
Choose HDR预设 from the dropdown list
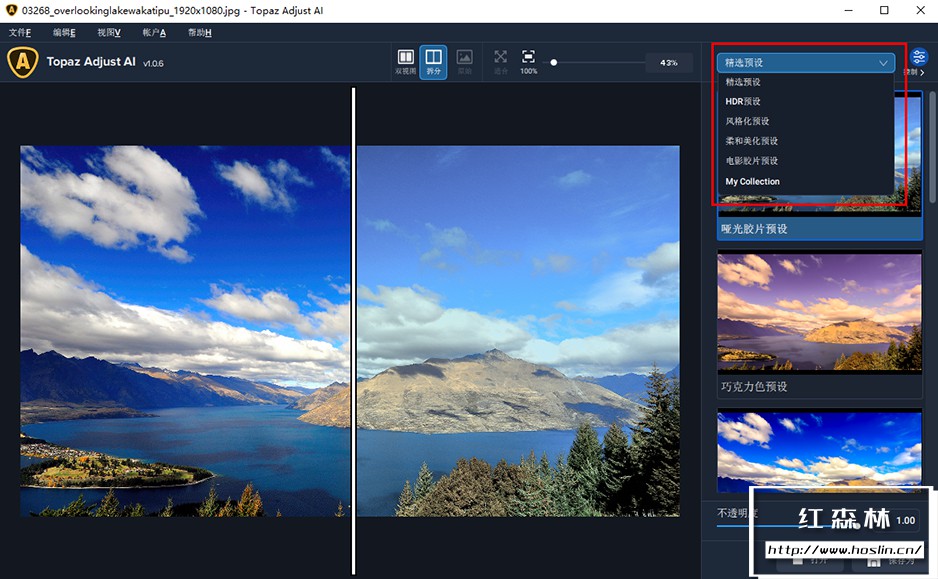(x=806, y=102)
